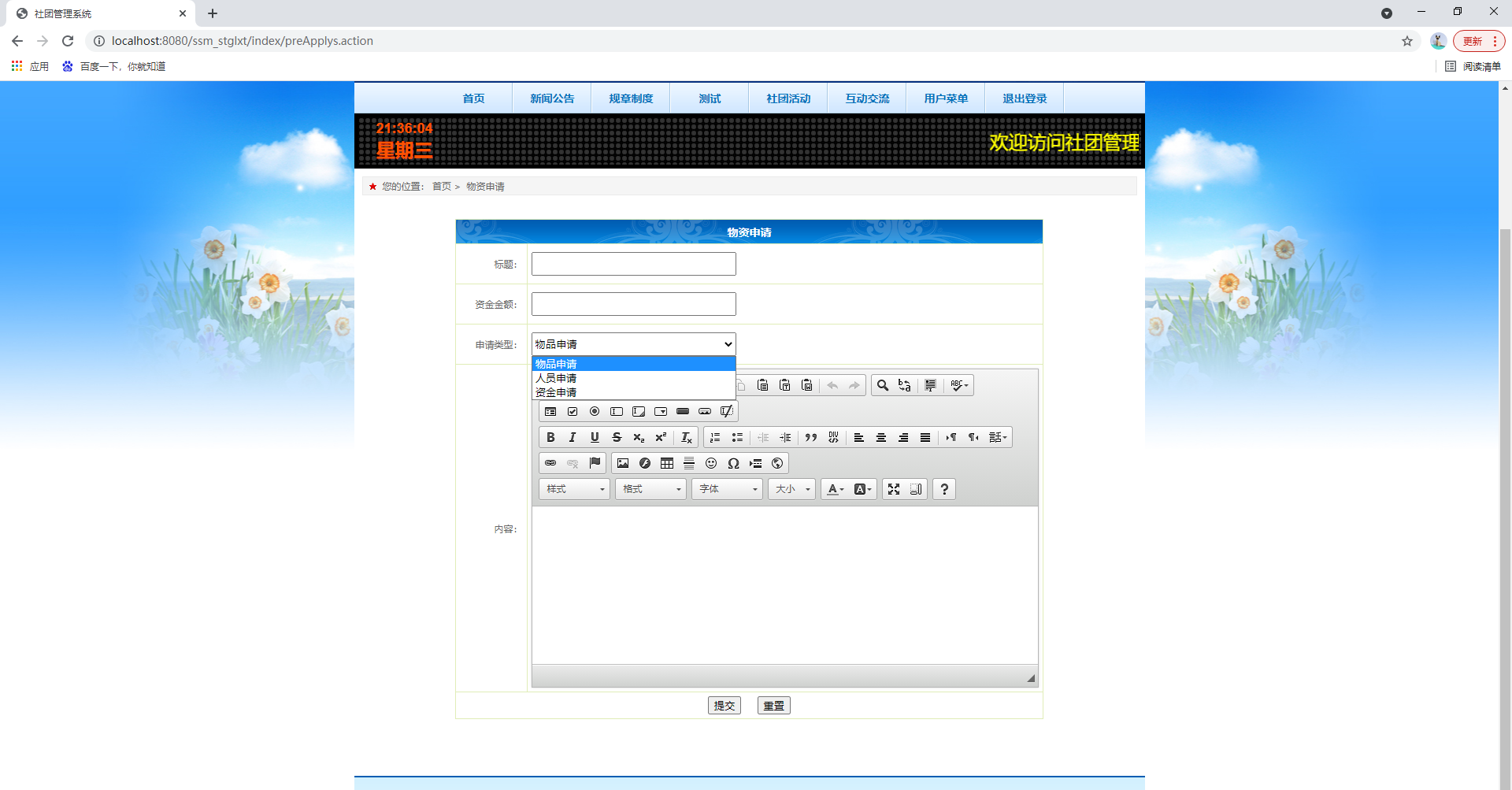Open Replace tool in editor
Screen dimensions: 1512x790
click(905, 385)
